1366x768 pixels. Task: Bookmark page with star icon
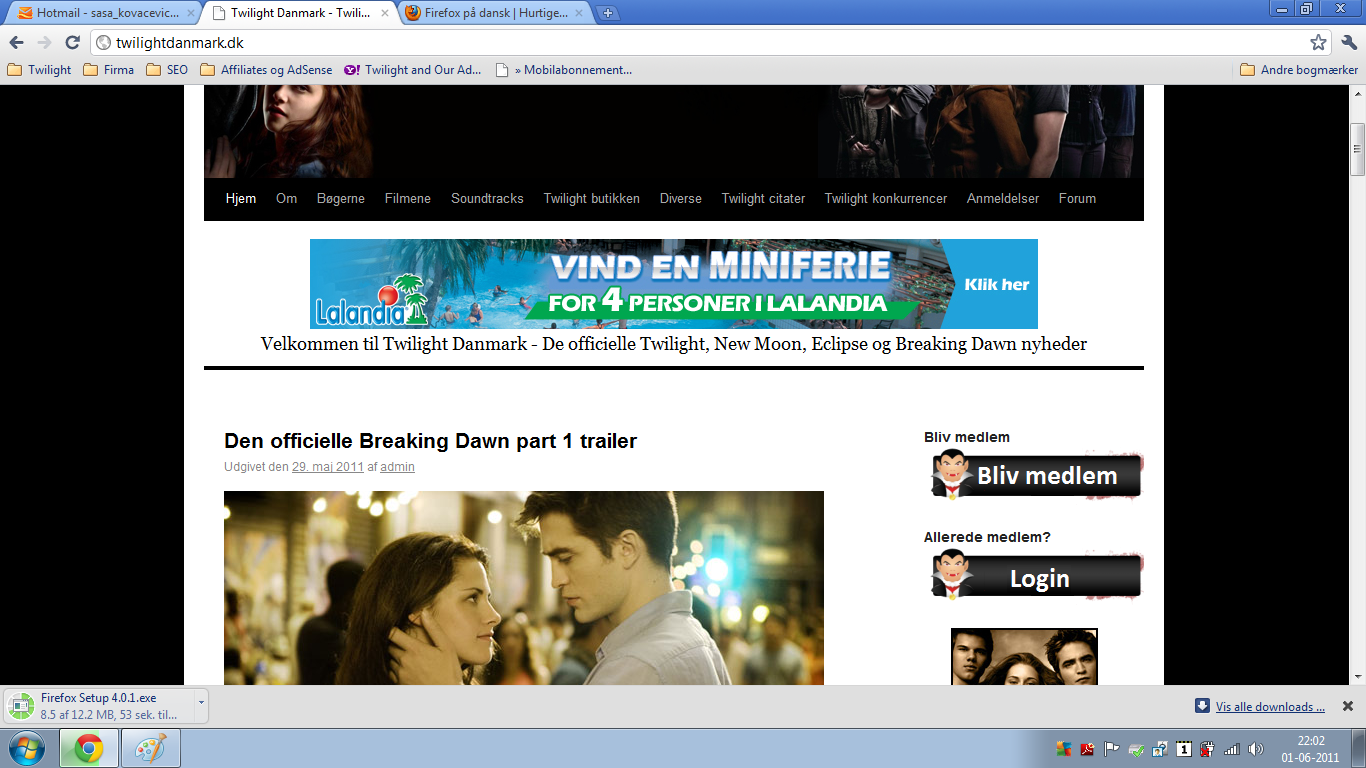pos(1318,43)
